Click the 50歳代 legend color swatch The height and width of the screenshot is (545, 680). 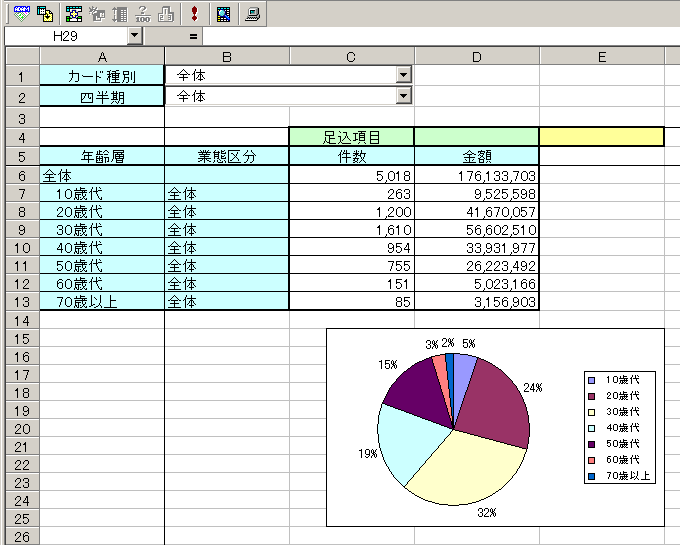click(592, 444)
